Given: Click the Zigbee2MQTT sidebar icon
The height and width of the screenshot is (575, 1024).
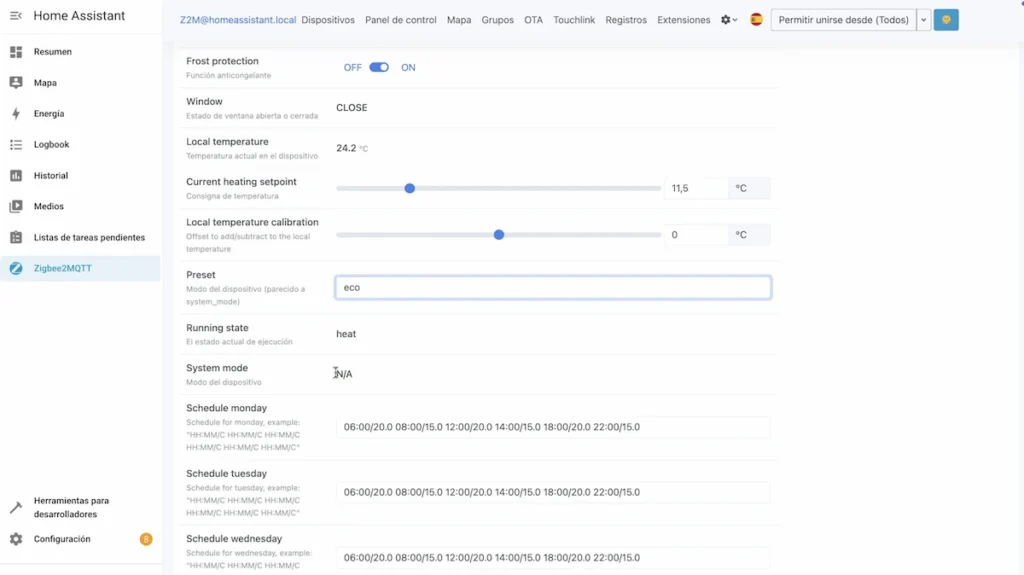Looking at the screenshot, I should point(16,268).
